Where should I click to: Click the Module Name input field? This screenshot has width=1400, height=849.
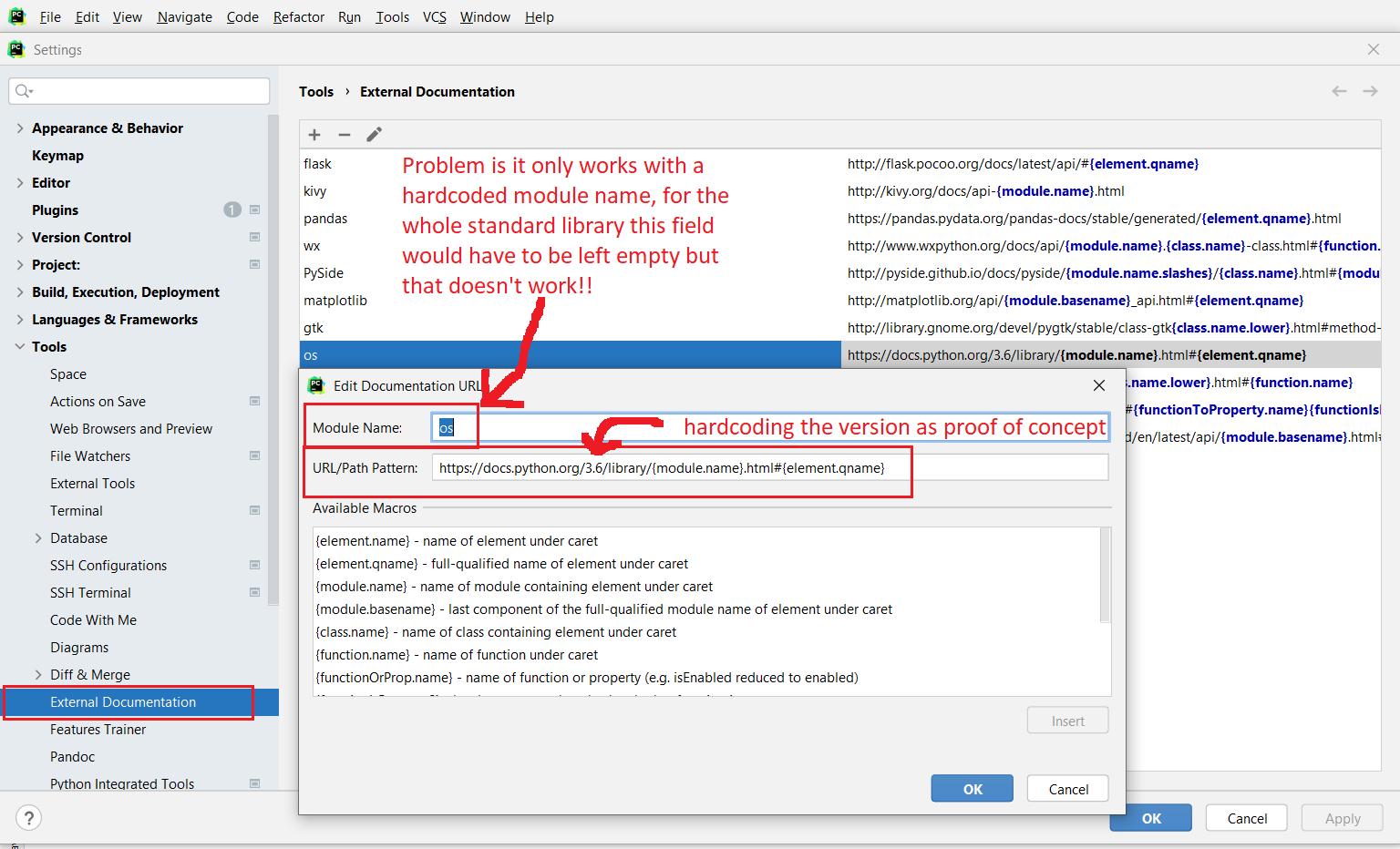click(x=770, y=427)
